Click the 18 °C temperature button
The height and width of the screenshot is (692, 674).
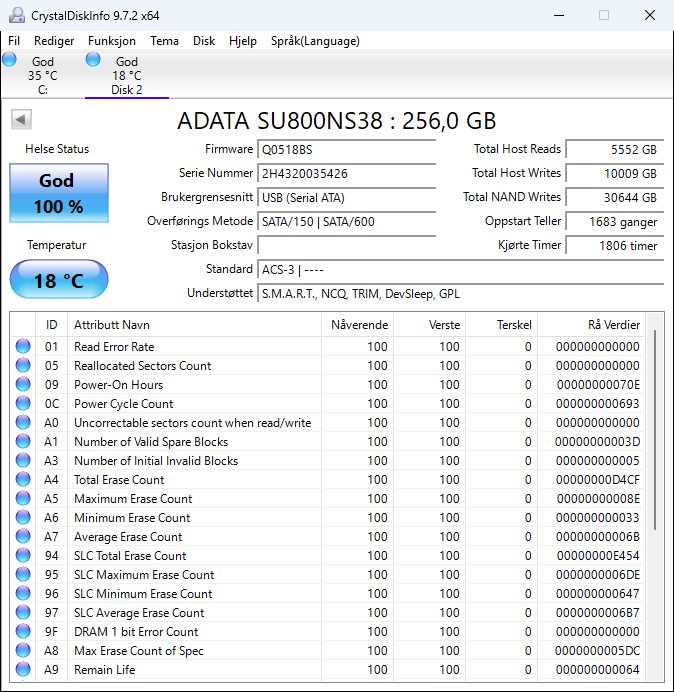[59, 279]
